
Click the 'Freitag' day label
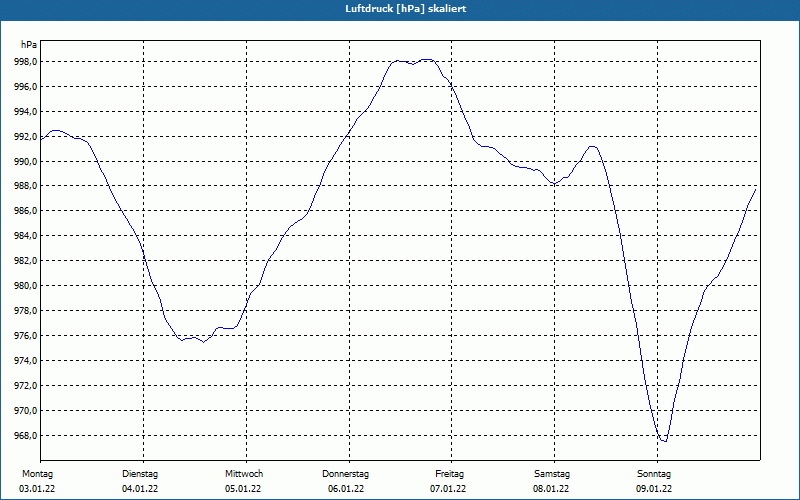pyautogui.click(x=449, y=474)
